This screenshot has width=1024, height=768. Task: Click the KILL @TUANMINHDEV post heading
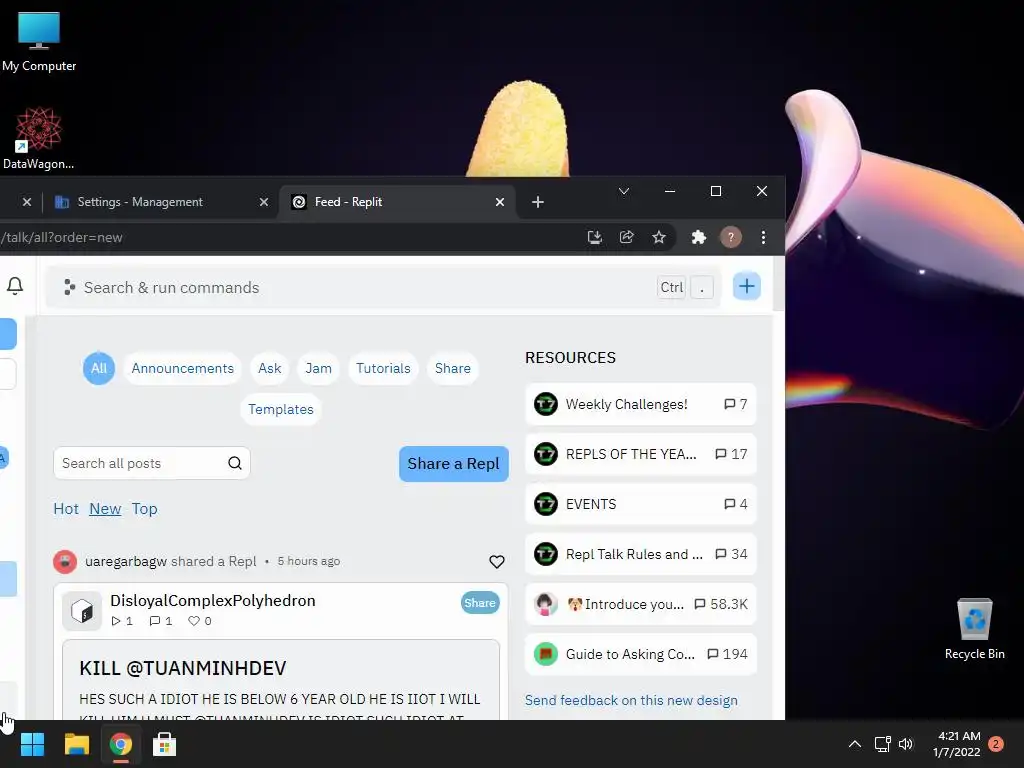coord(183,668)
